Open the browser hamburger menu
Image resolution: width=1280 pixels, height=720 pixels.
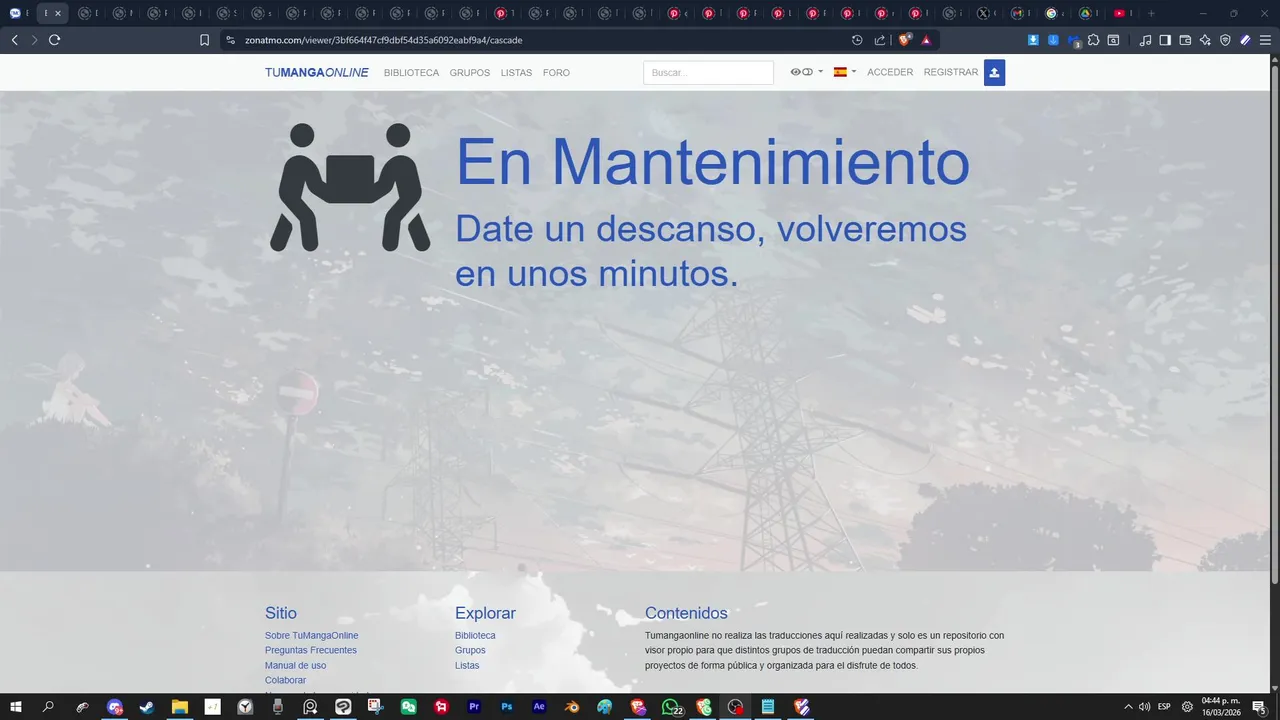[x=1265, y=40]
